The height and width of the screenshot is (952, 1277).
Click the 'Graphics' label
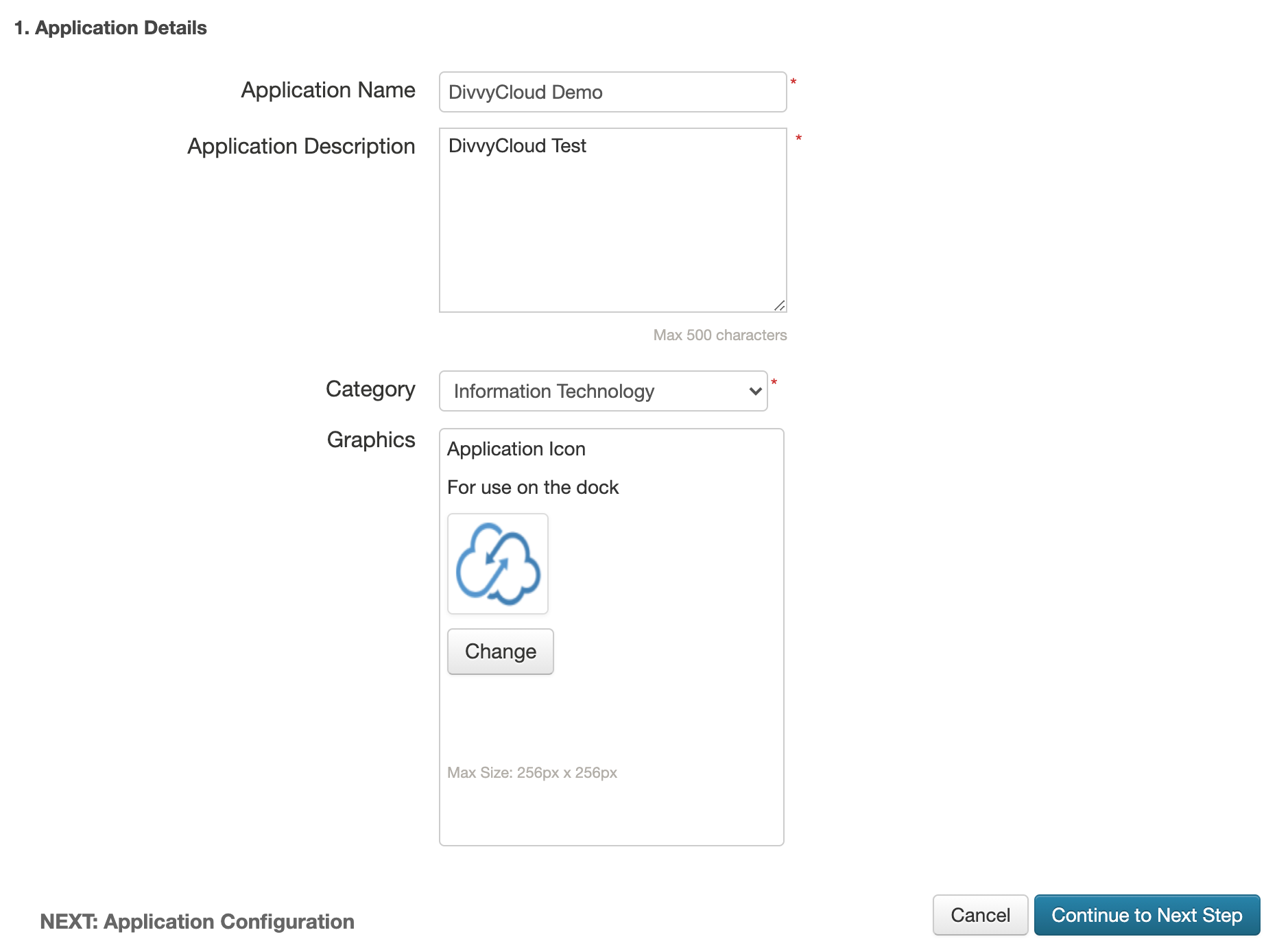pos(371,440)
